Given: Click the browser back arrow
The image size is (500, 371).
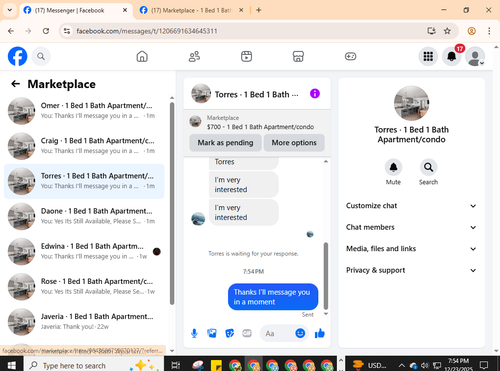Looking at the screenshot, I should (11, 31).
